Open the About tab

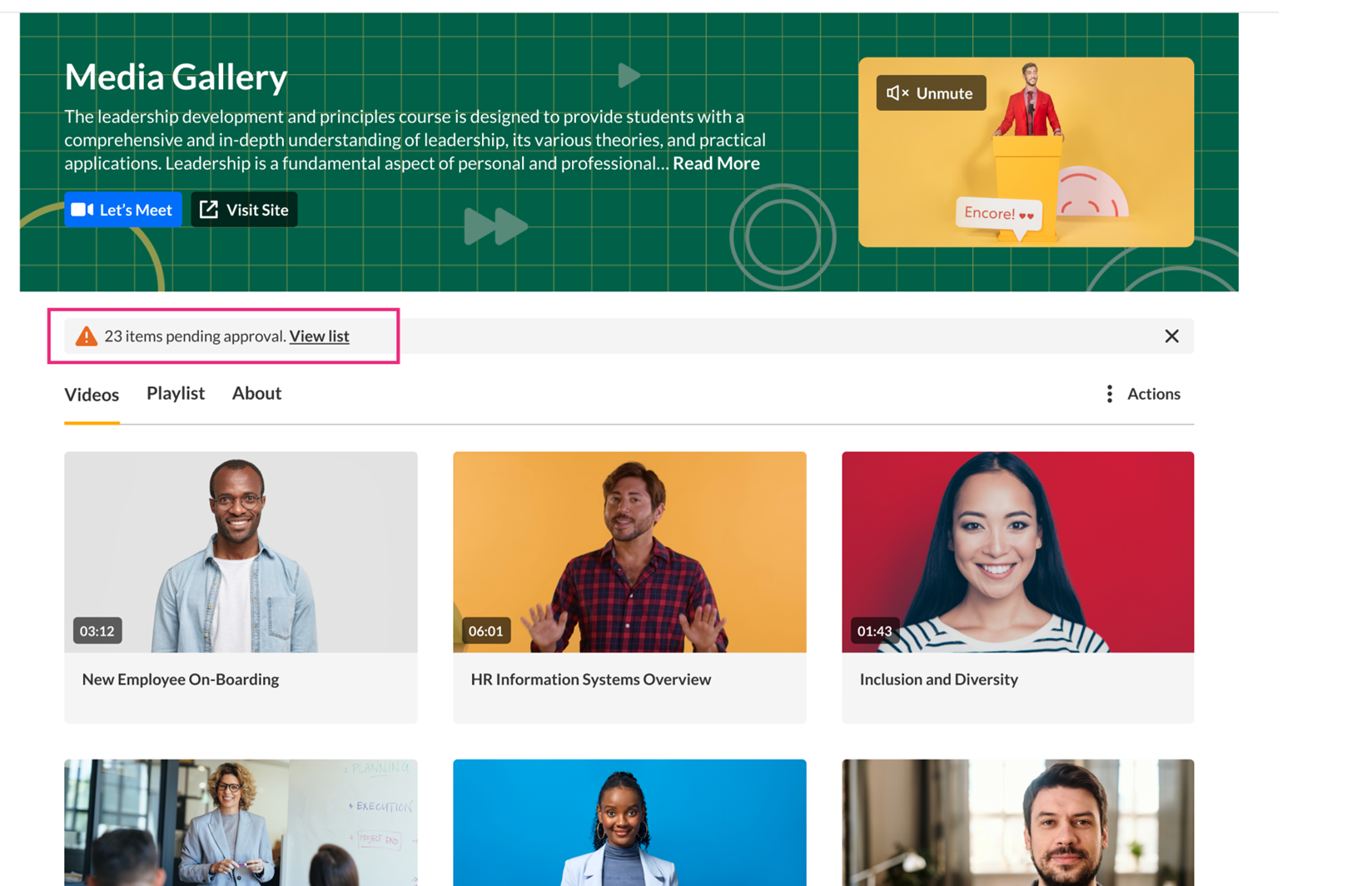(256, 393)
